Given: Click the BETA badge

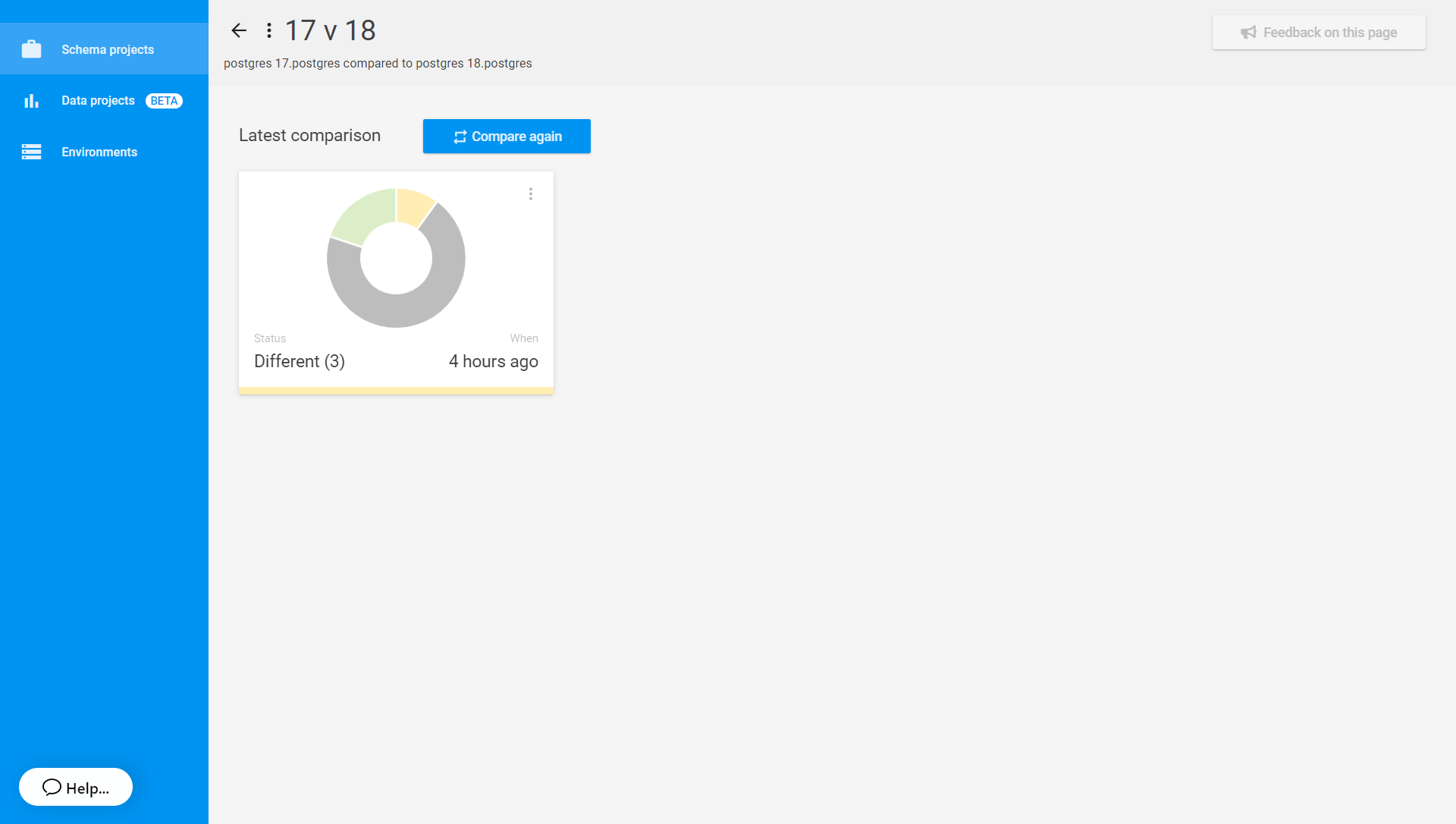Looking at the screenshot, I should pyautogui.click(x=164, y=101).
